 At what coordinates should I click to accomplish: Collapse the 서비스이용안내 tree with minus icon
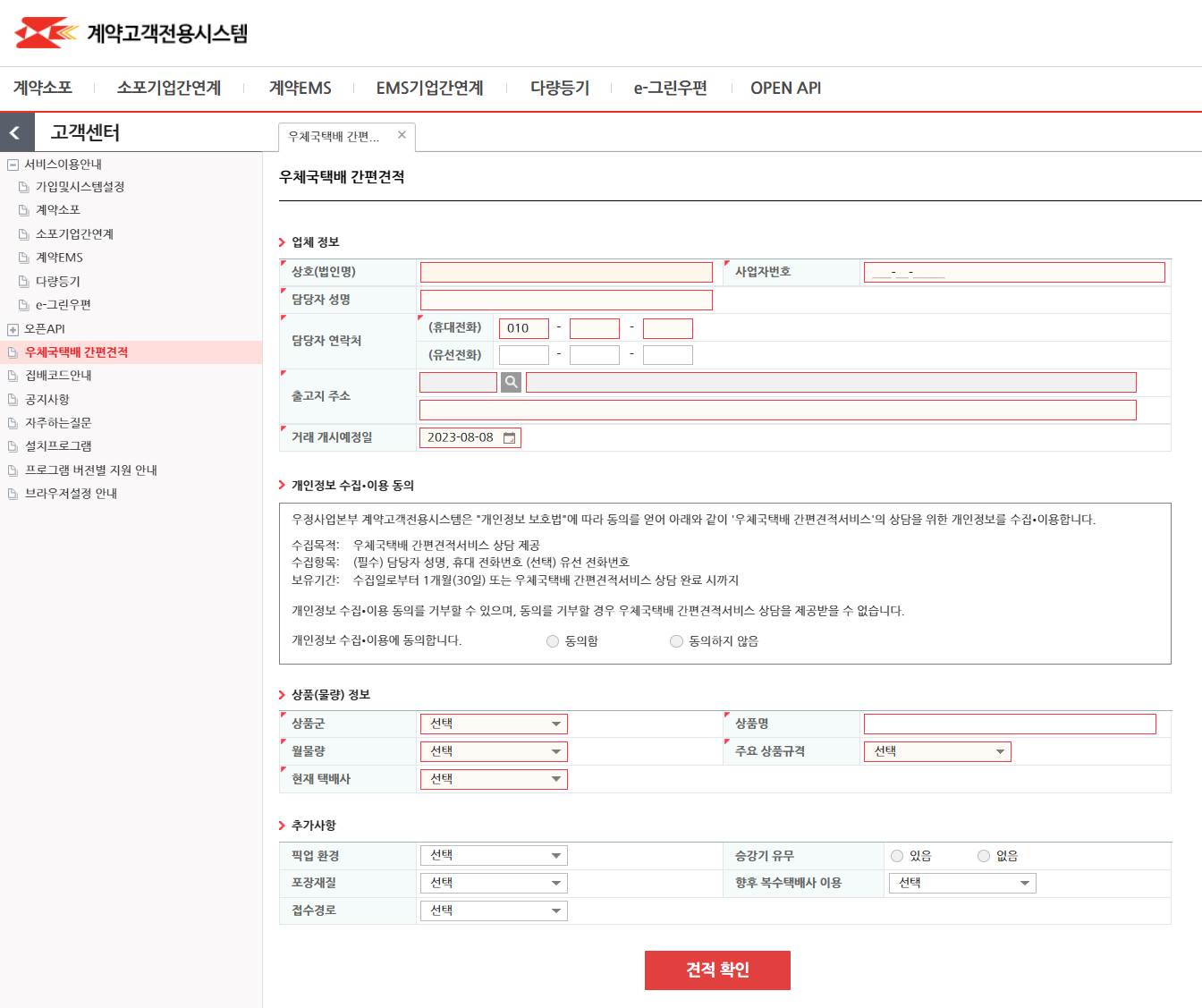(13, 164)
